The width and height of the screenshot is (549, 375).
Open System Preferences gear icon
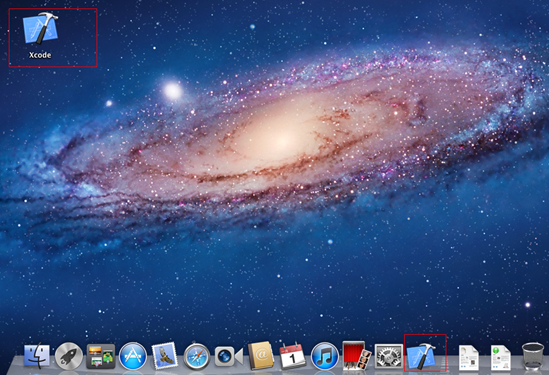pos(389,356)
